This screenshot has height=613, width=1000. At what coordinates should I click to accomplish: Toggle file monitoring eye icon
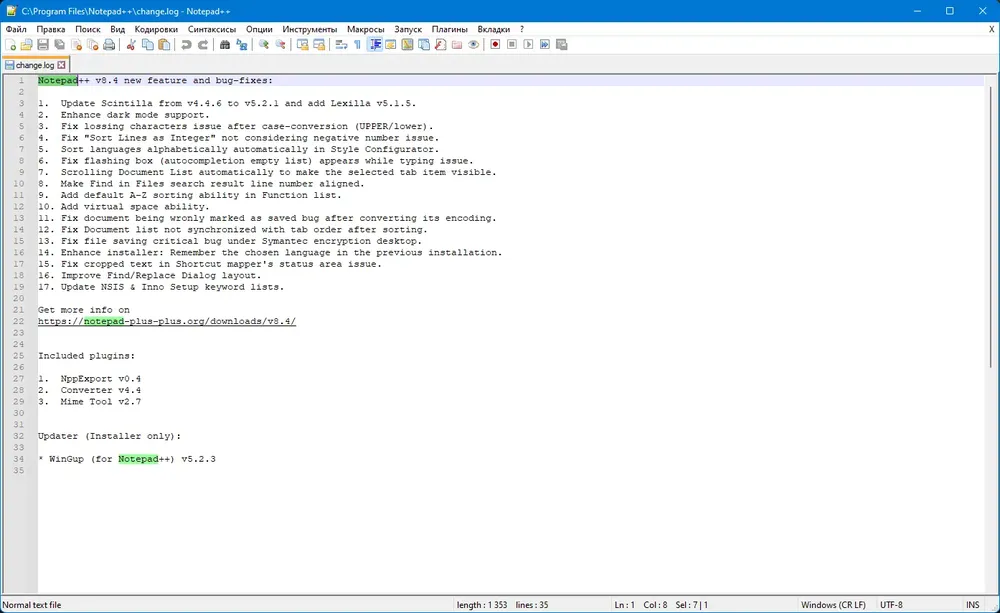(x=473, y=45)
